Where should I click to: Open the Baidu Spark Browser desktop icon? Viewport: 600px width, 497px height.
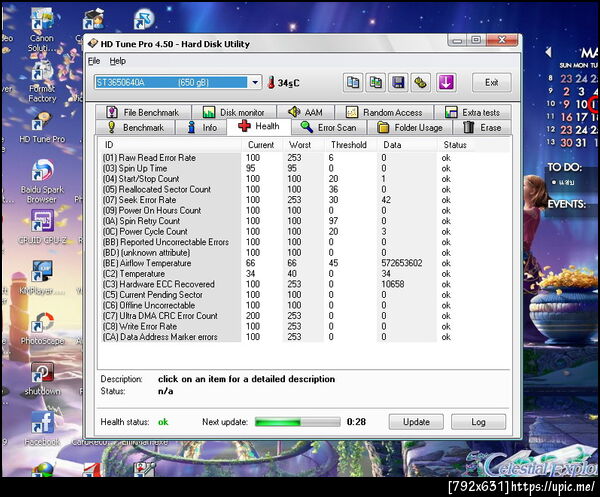click(42, 182)
